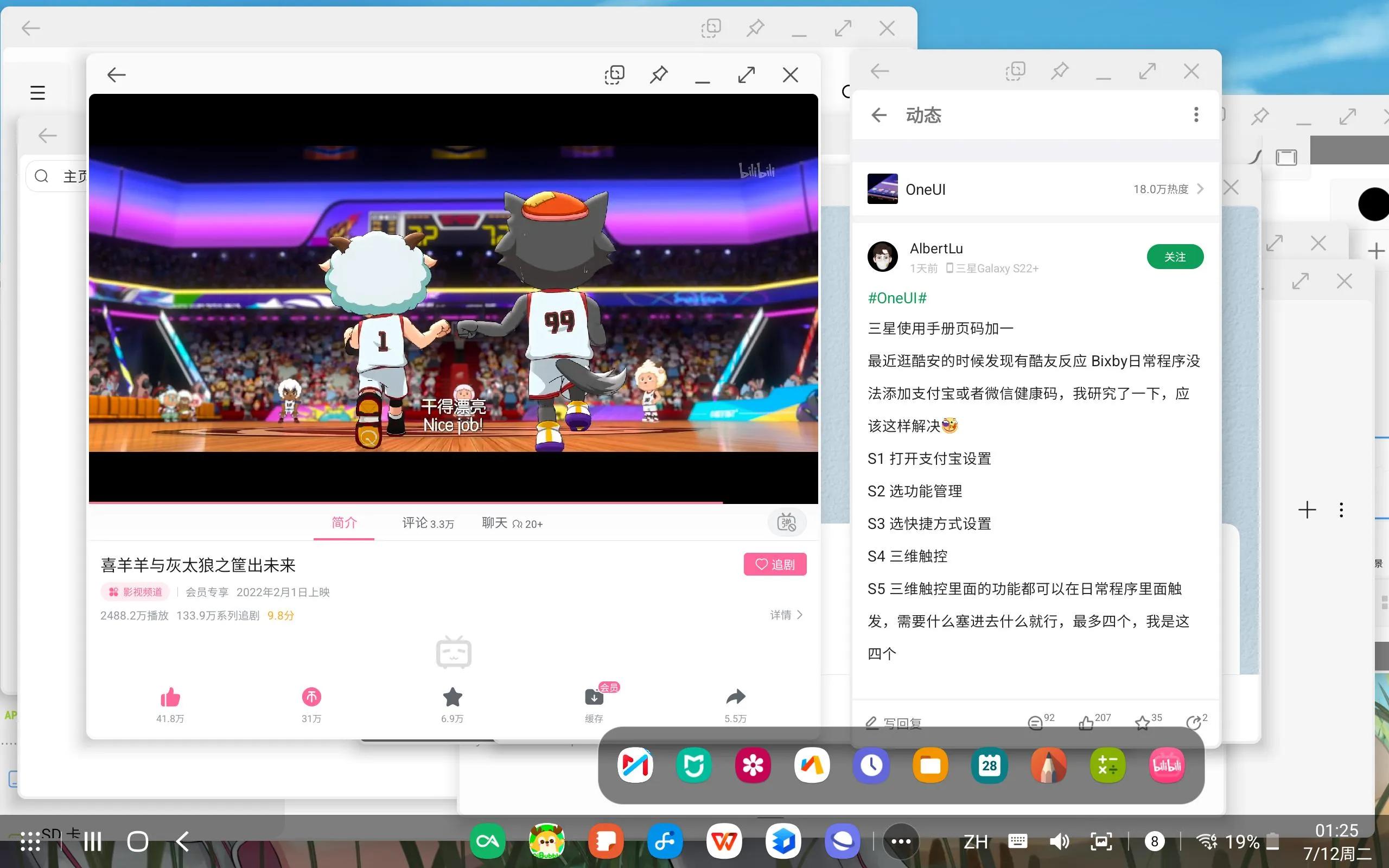The width and height of the screenshot is (1389, 868).
Task: Click the 追剧 follow button
Action: coord(774,564)
